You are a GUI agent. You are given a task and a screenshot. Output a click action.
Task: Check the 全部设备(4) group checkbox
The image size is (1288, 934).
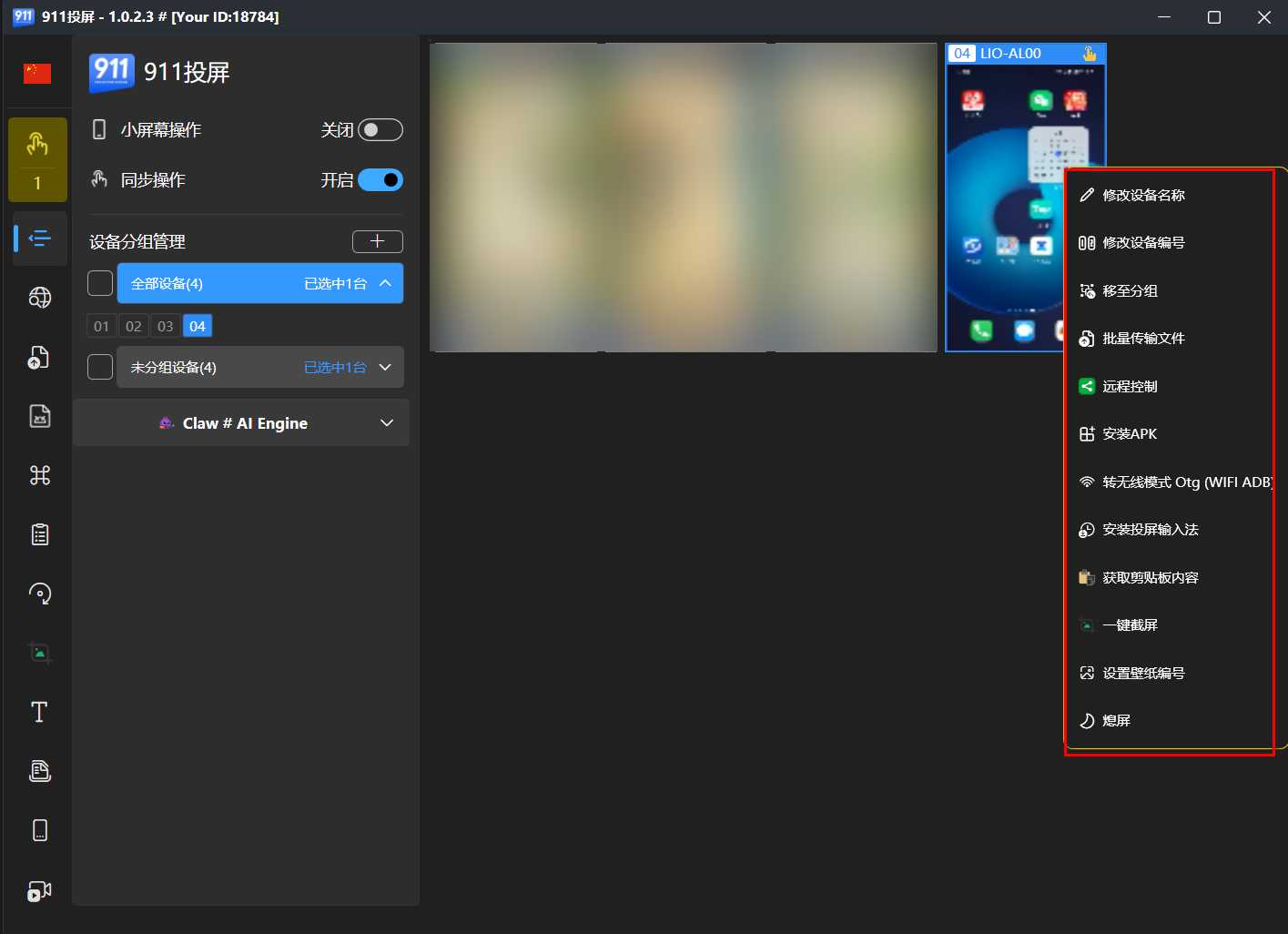100,283
